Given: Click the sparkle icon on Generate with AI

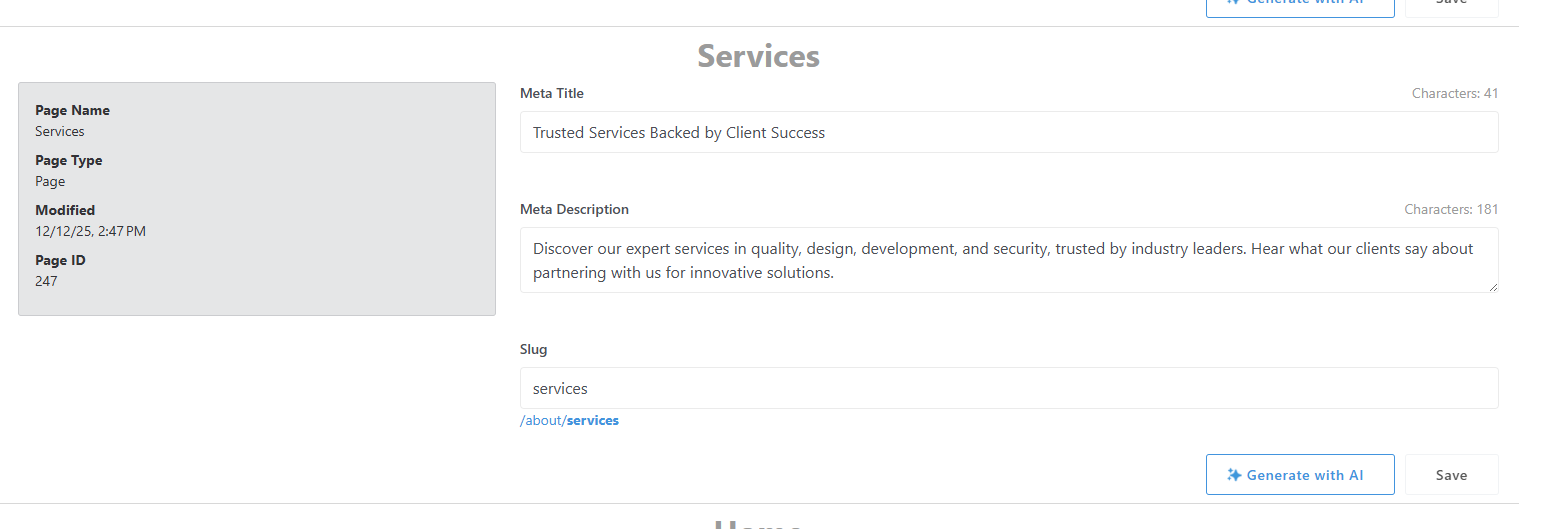Looking at the screenshot, I should click(1234, 475).
